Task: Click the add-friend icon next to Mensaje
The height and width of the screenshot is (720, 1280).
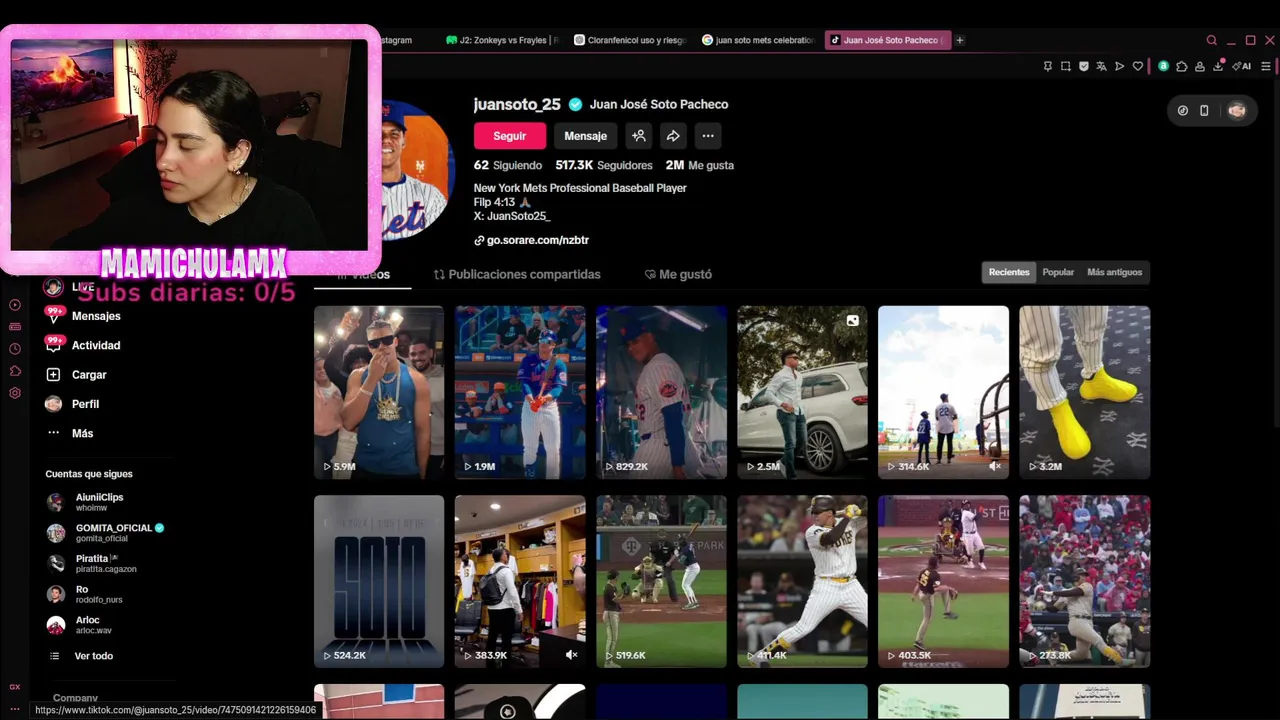Action: click(639, 136)
